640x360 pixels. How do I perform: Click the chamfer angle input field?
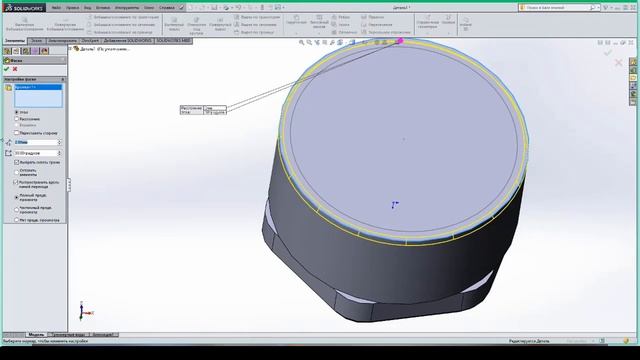click(x=36, y=153)
